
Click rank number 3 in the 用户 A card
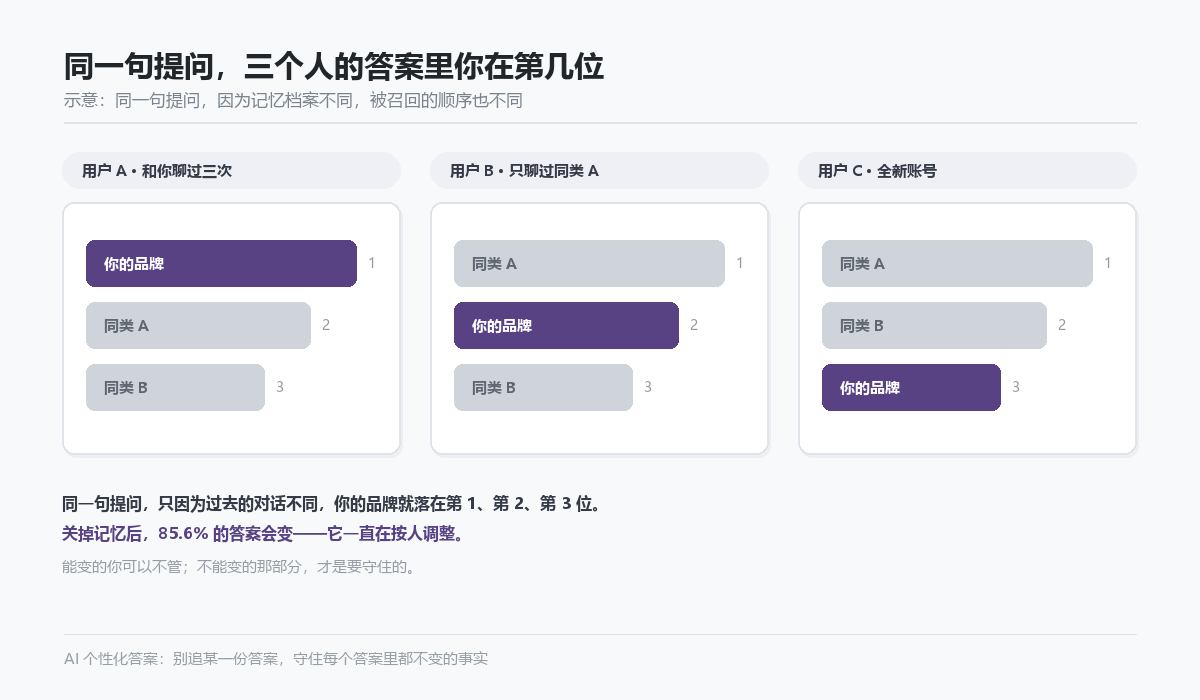280,387
